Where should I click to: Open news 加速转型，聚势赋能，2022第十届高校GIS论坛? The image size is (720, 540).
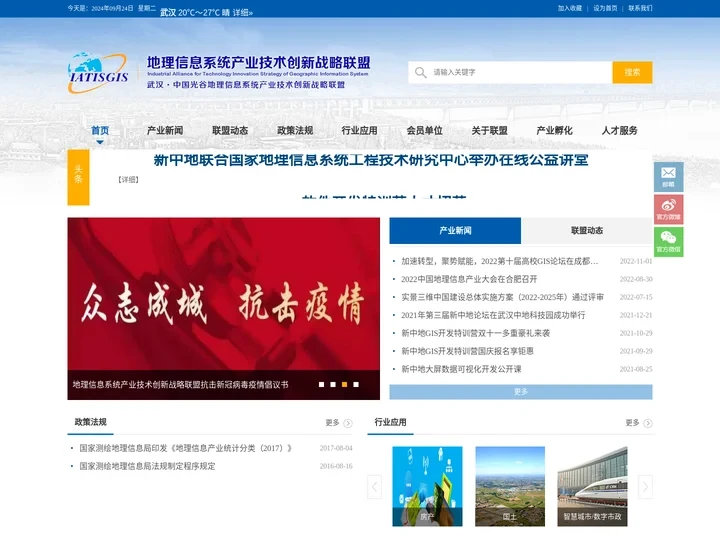(500, 261)
